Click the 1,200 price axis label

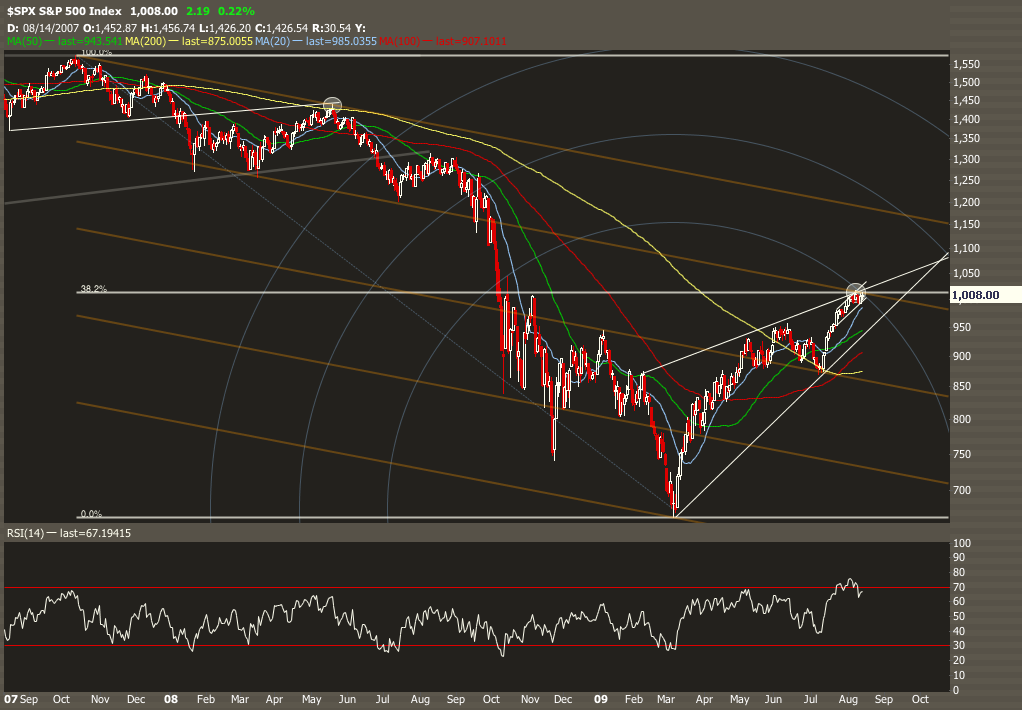click(966, 202)
